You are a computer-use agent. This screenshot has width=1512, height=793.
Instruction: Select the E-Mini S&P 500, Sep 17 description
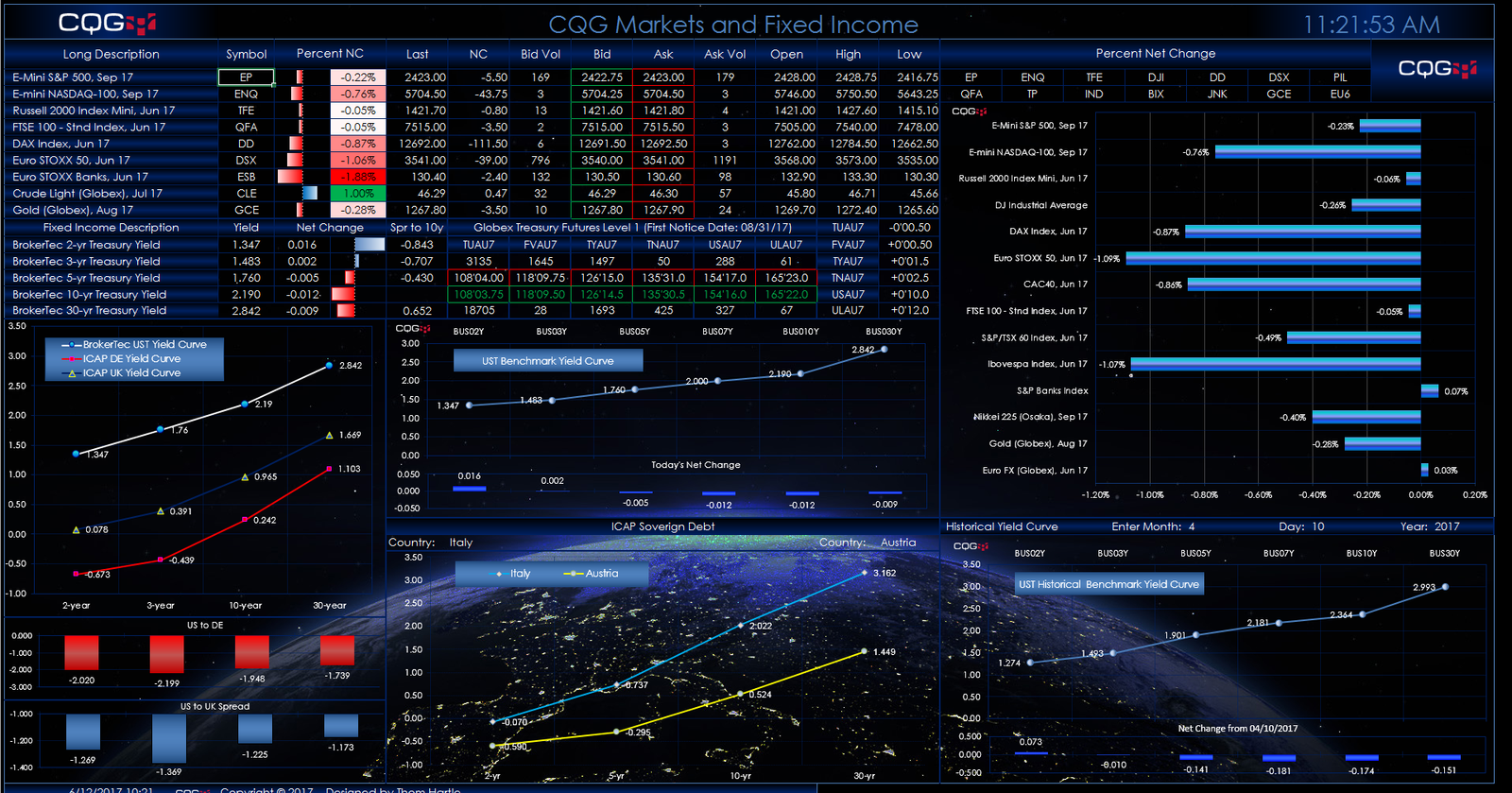point(73,78)
